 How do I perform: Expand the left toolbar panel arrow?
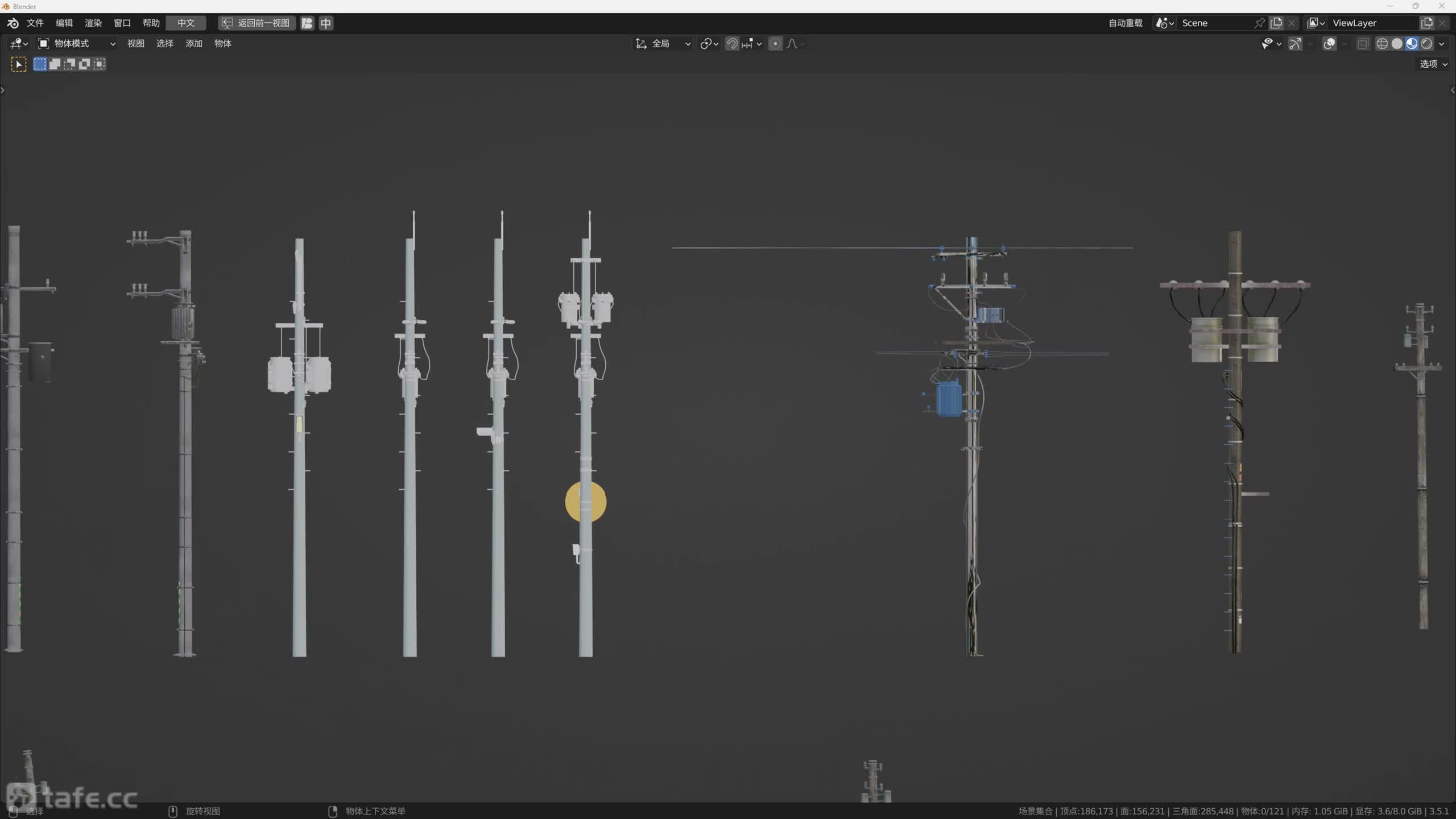click(x=3, y=90)
